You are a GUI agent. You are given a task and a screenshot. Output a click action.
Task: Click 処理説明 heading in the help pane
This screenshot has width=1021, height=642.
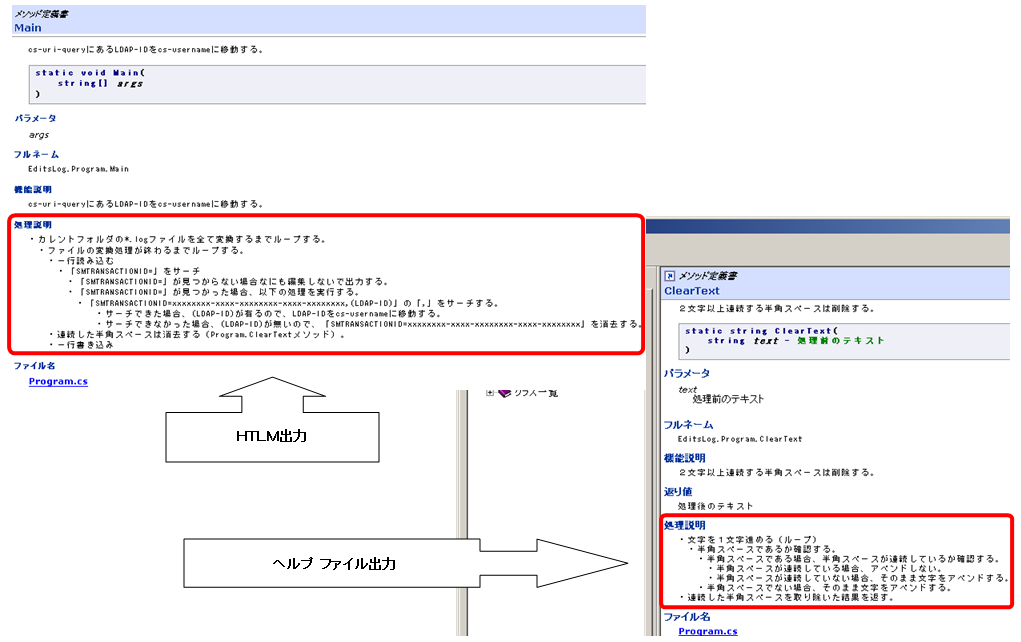684,525
